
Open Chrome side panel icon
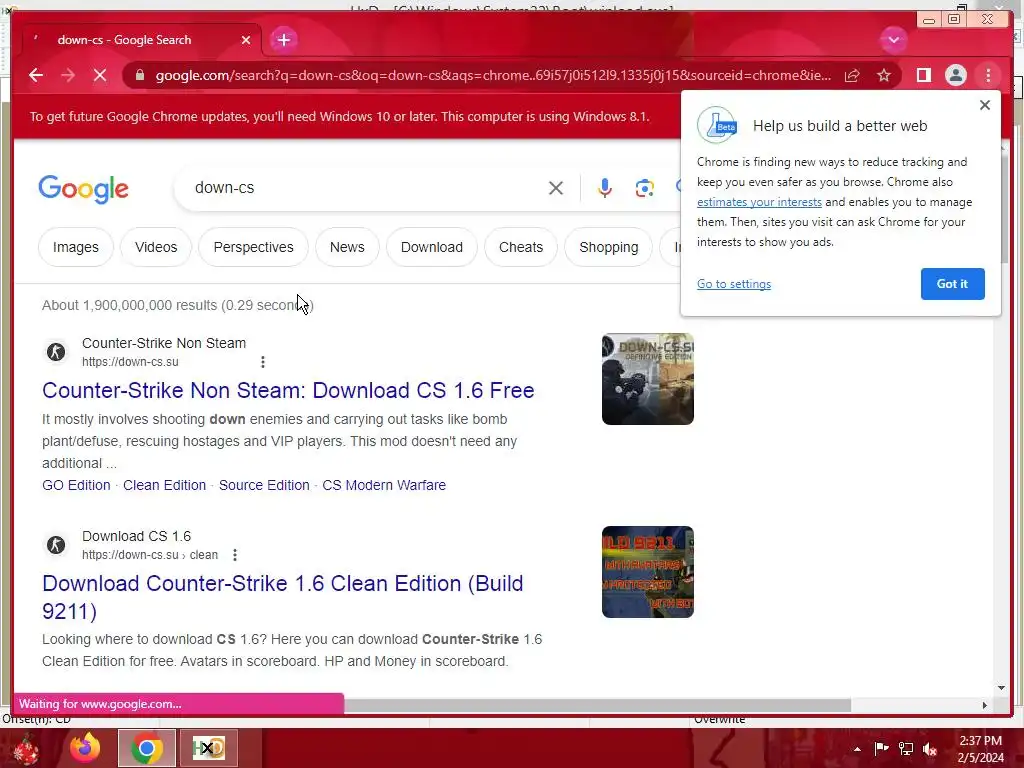(923, 76)
